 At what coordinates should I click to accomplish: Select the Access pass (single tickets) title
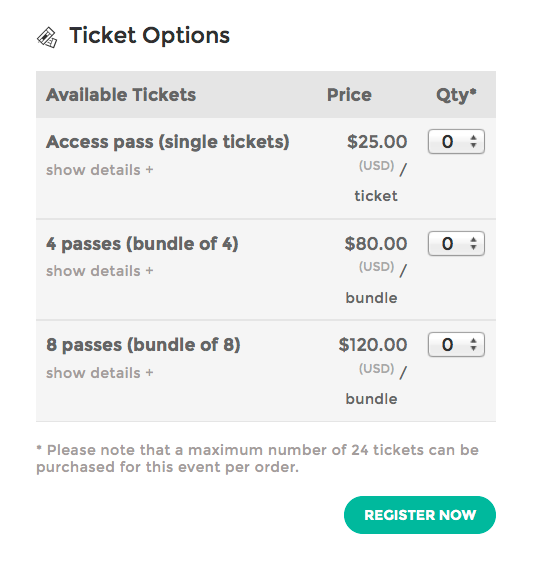(168, 142)
